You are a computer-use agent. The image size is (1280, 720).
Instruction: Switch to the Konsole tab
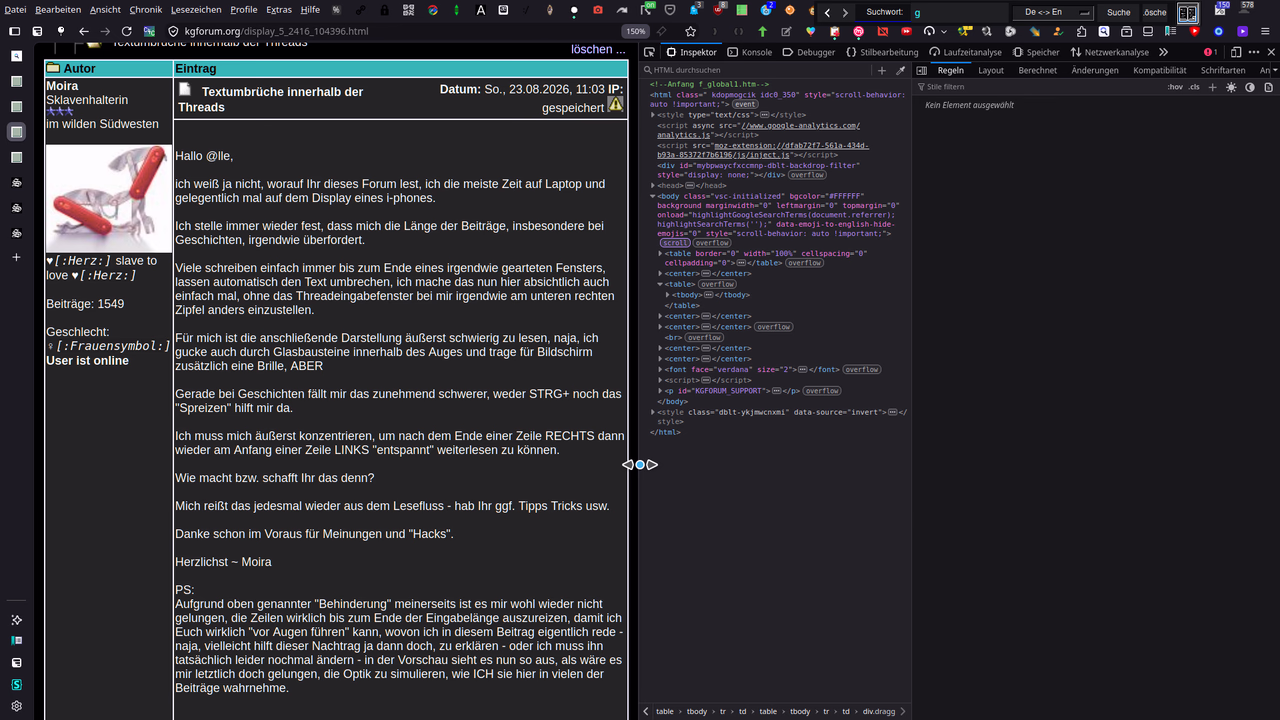pos(750,52)
